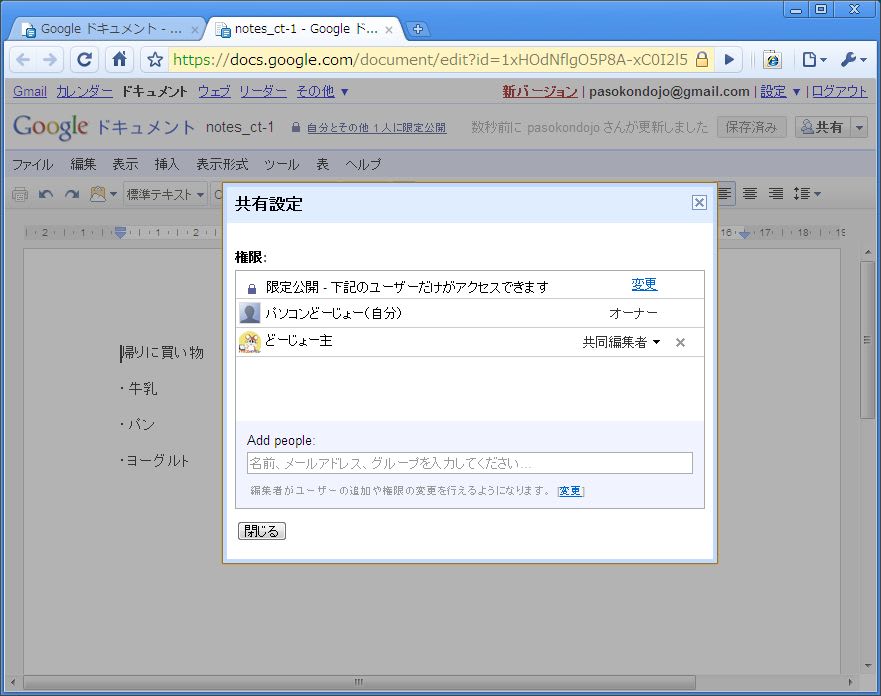Bookmark this page with the star icon
Screen dimensions: 881x696
[x=155, y=60]
